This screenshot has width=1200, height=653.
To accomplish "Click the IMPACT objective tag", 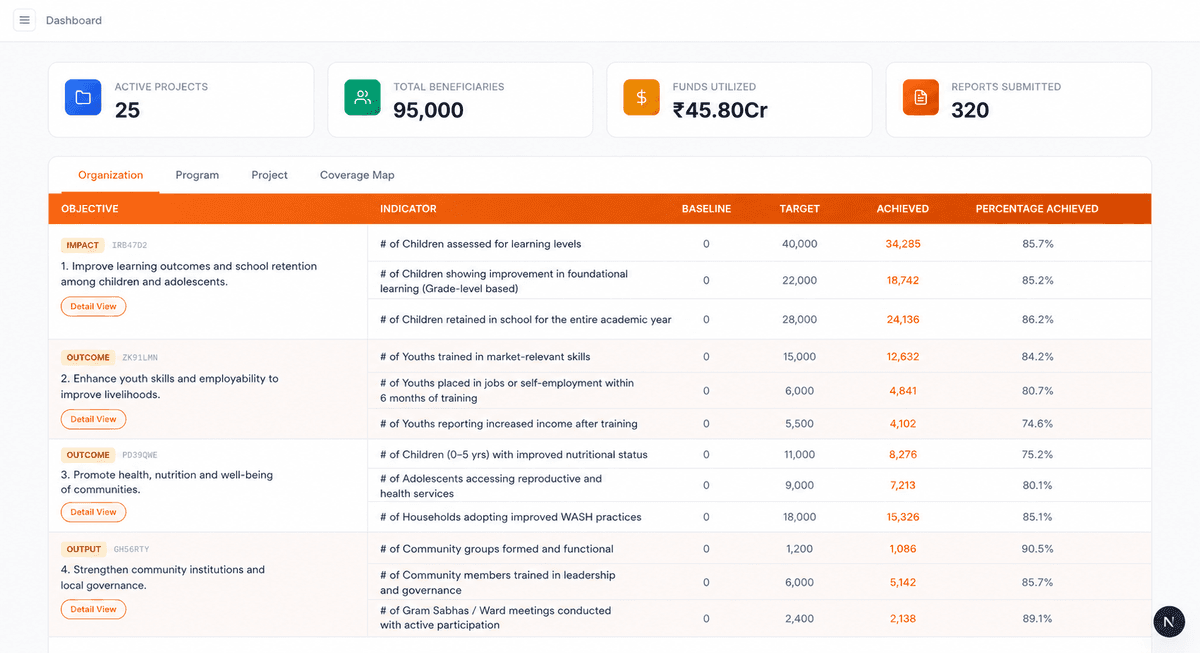I will click(83, 245).
